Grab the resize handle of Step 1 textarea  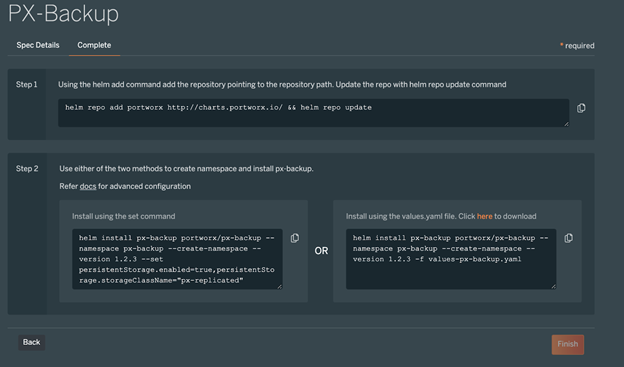(566, 124)
